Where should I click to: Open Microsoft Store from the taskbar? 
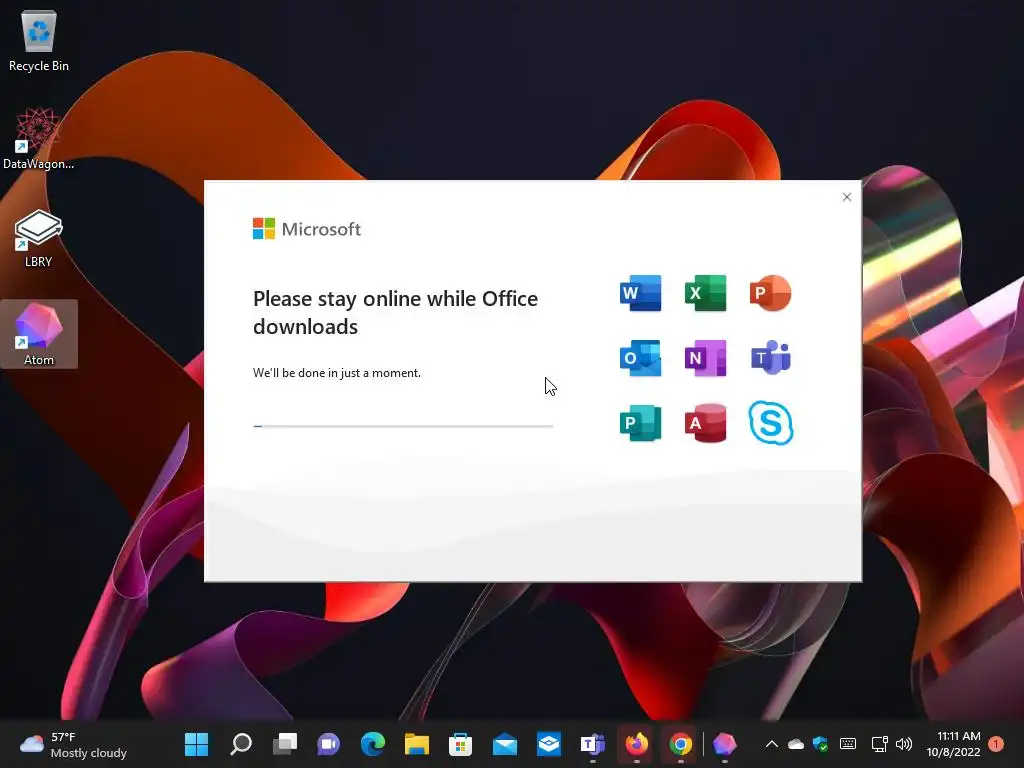click(x=460, y=744)
